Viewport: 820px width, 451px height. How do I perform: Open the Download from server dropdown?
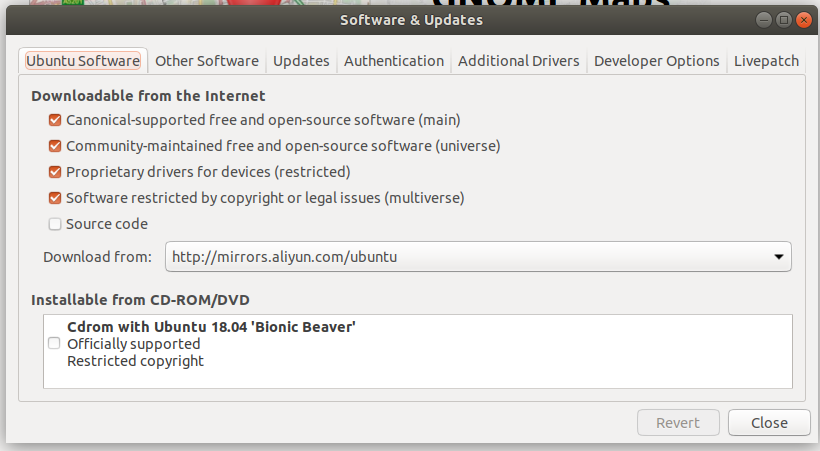pos(477,257)
